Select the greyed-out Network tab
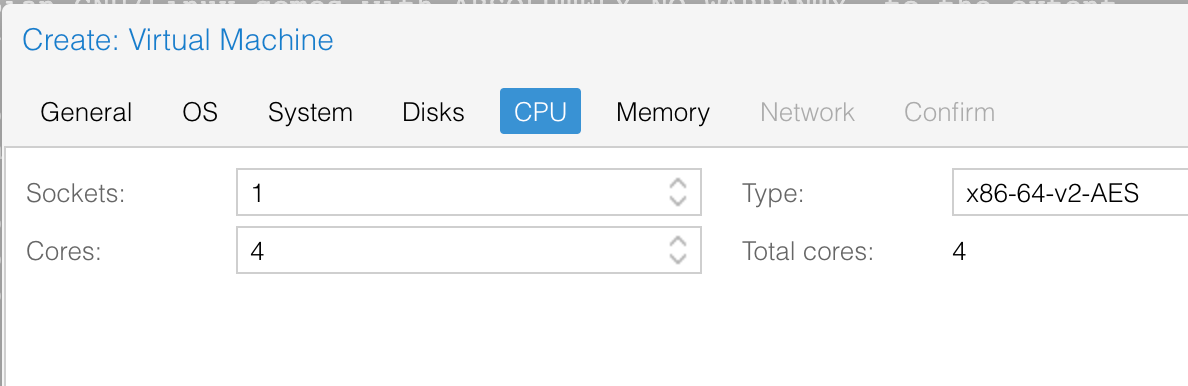The image size is (1188, 386). (808, 112)
